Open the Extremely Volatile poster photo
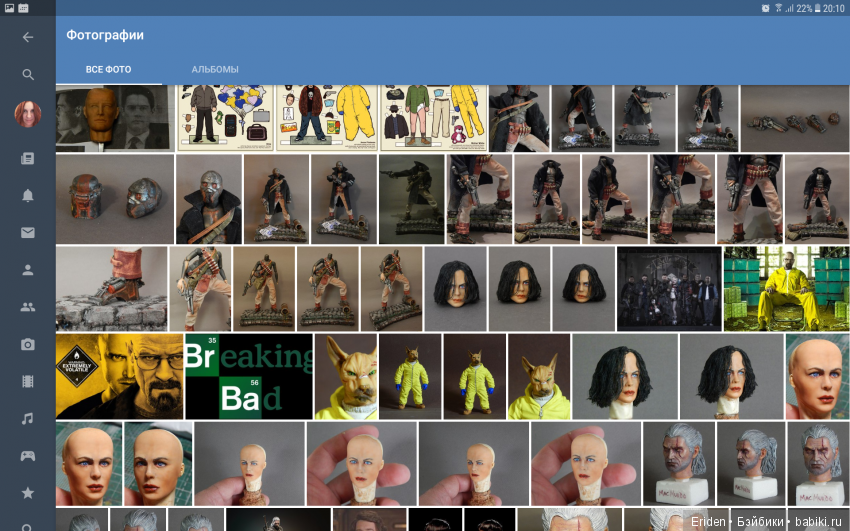This screenshot has height=531, width=850. [119, 376]
